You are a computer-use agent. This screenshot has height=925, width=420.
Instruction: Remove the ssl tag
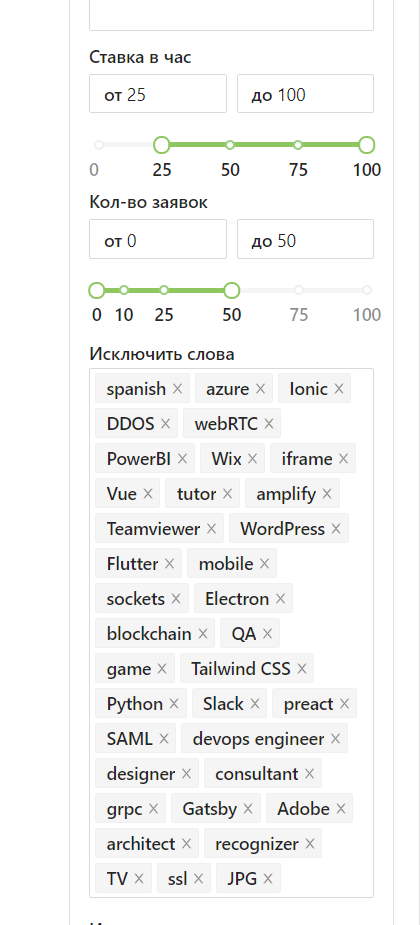point(198,879)
